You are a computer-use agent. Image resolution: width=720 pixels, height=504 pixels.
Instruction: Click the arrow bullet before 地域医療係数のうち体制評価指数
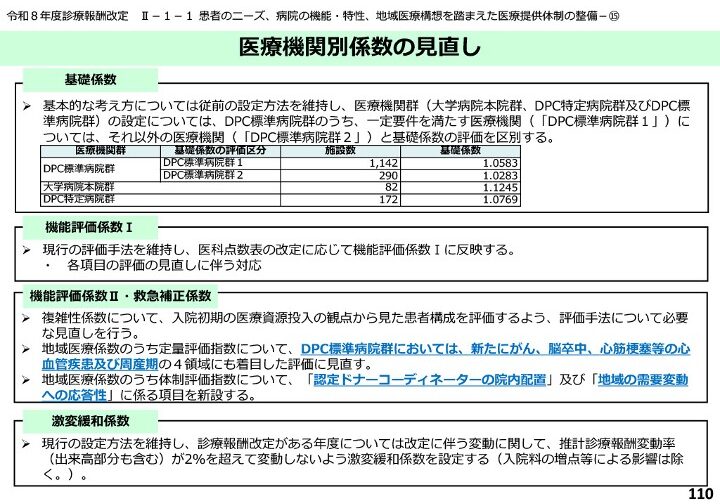(29, 381)
